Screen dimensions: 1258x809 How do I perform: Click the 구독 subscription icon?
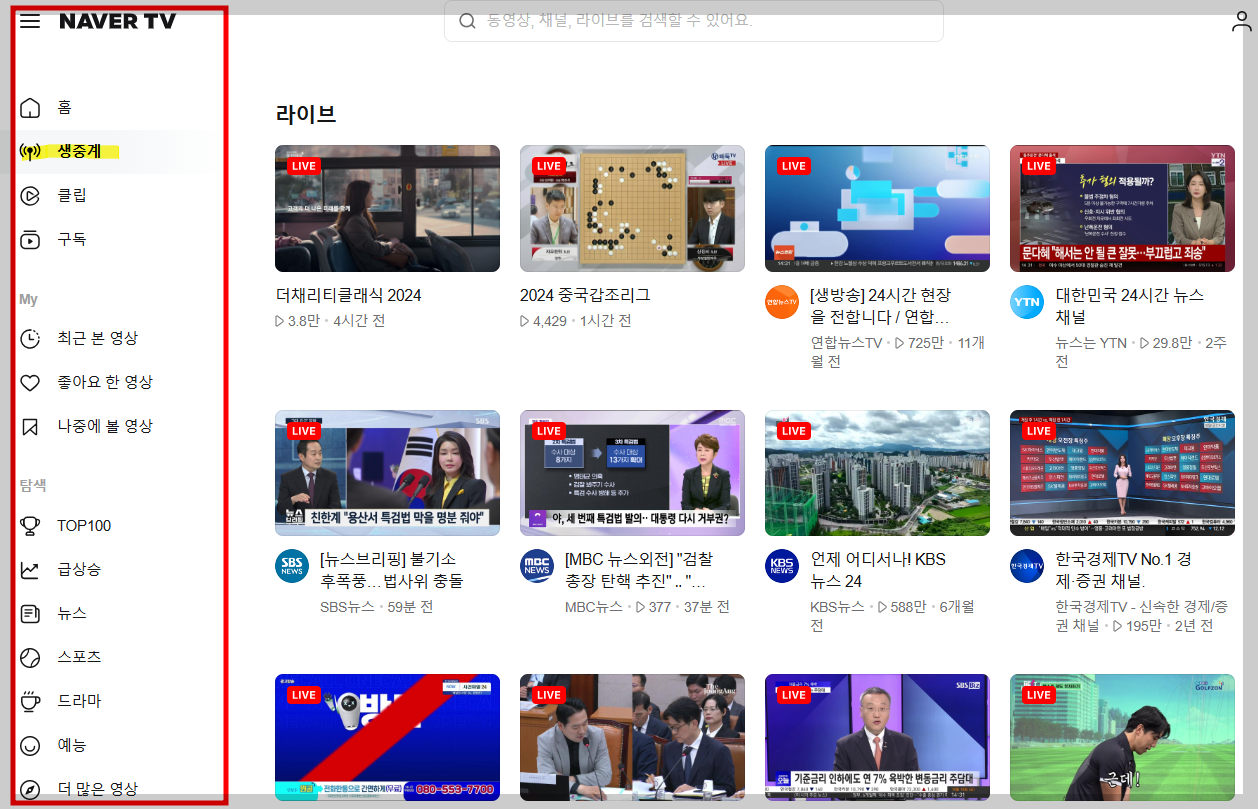click(x=31, y=239)
